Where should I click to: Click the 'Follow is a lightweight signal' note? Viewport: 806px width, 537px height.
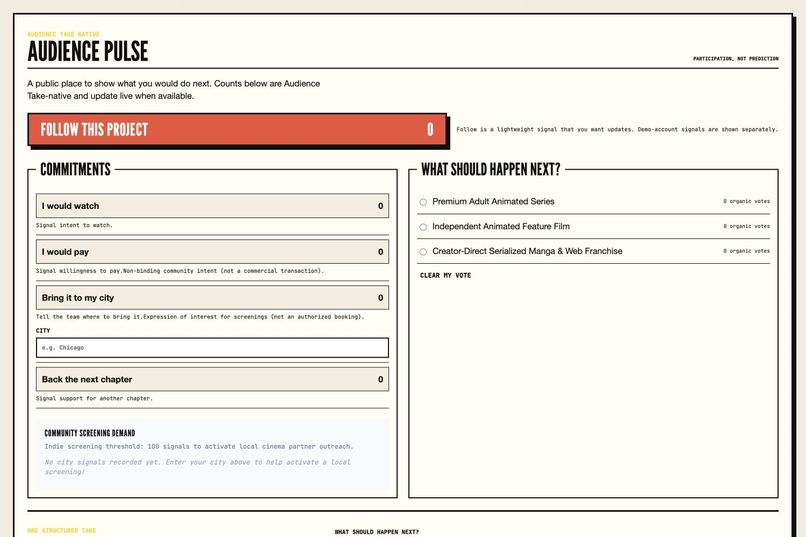coord(617,129)
